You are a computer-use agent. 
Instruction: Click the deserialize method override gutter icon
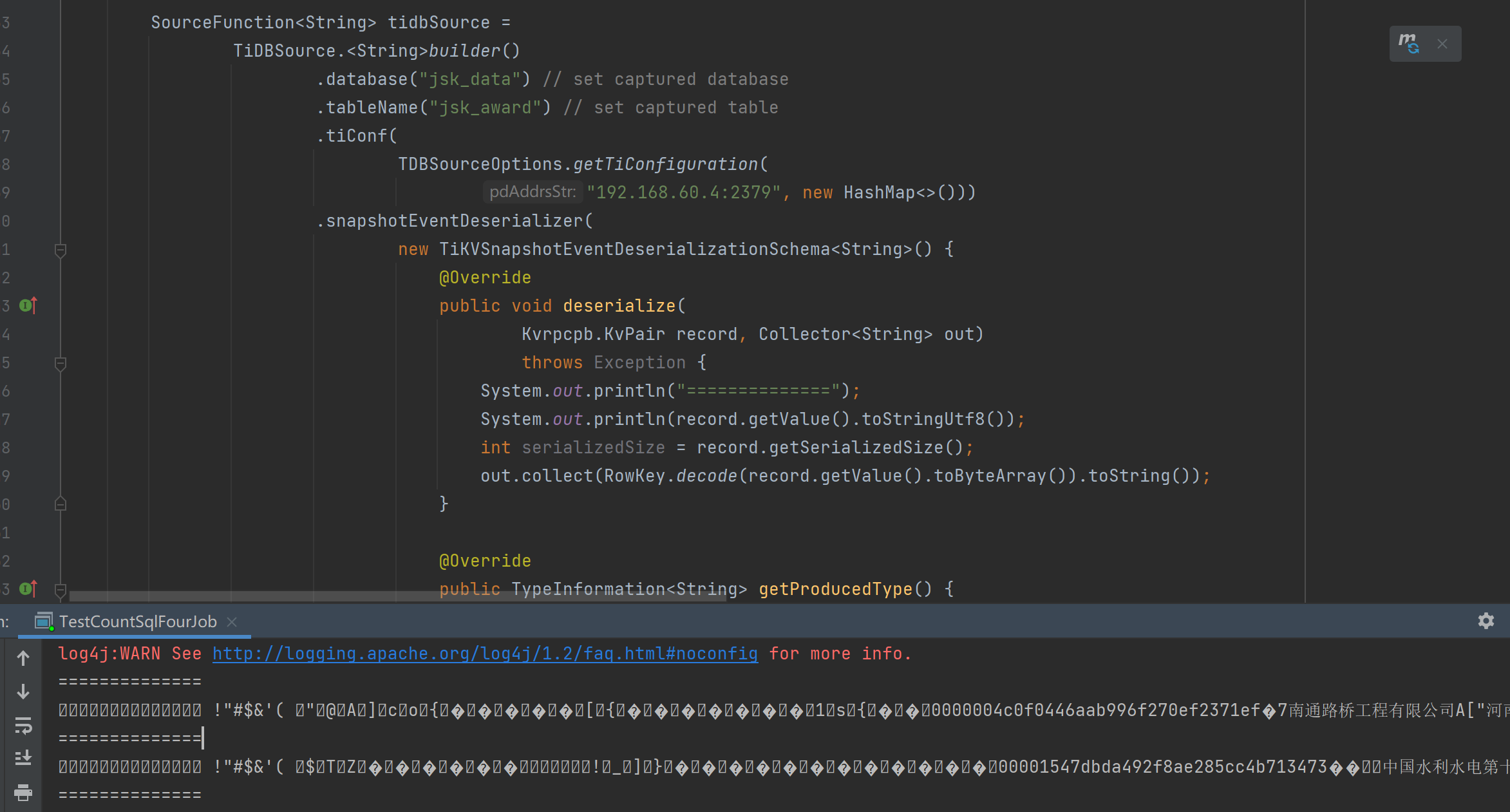[28, 305]
